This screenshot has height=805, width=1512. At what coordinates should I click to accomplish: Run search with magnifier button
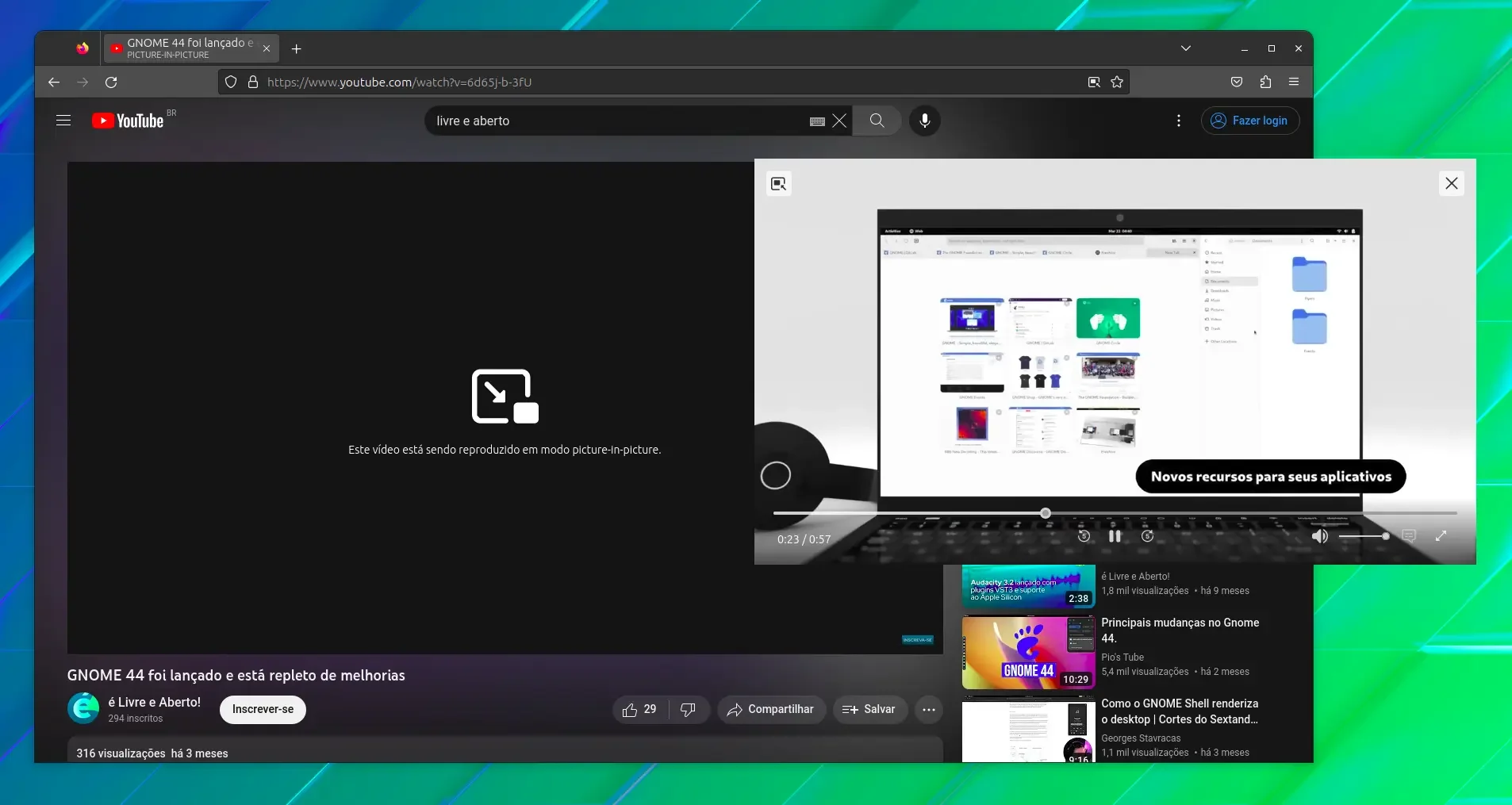(877, 121)
